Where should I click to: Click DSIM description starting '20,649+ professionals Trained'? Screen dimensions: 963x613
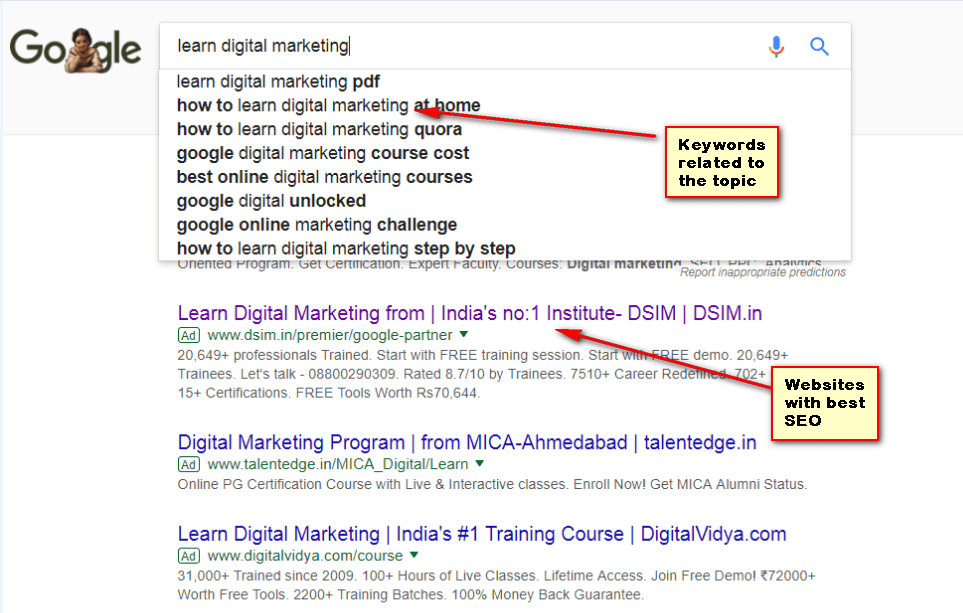click(x=483, y=374)
